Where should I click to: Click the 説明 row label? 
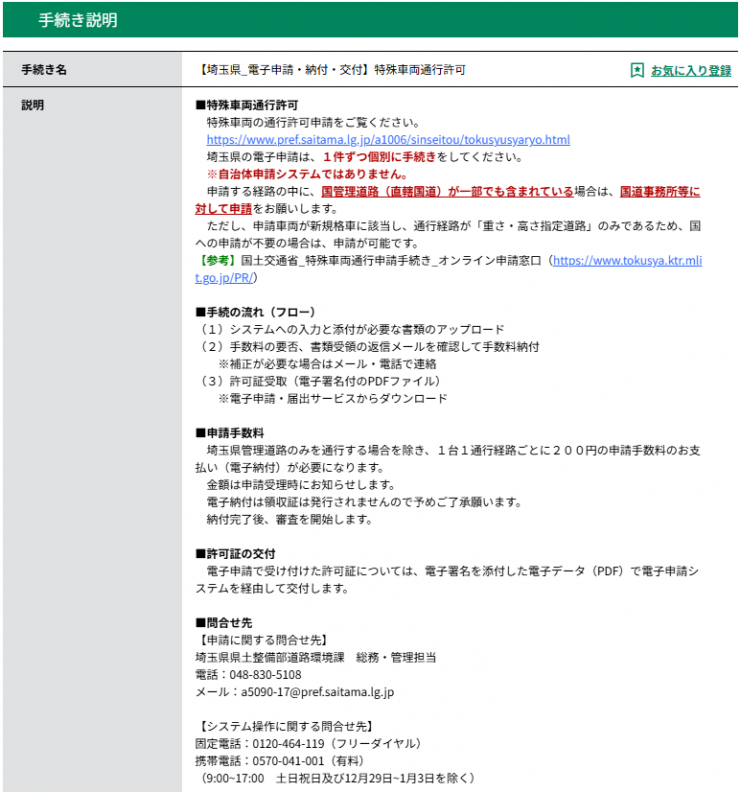[32, 105]
